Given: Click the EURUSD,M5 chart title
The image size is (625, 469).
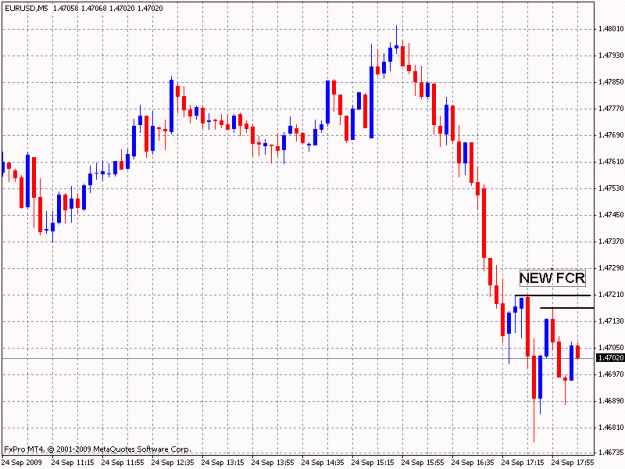Looking at the screenshot, I should click(26, 8).
